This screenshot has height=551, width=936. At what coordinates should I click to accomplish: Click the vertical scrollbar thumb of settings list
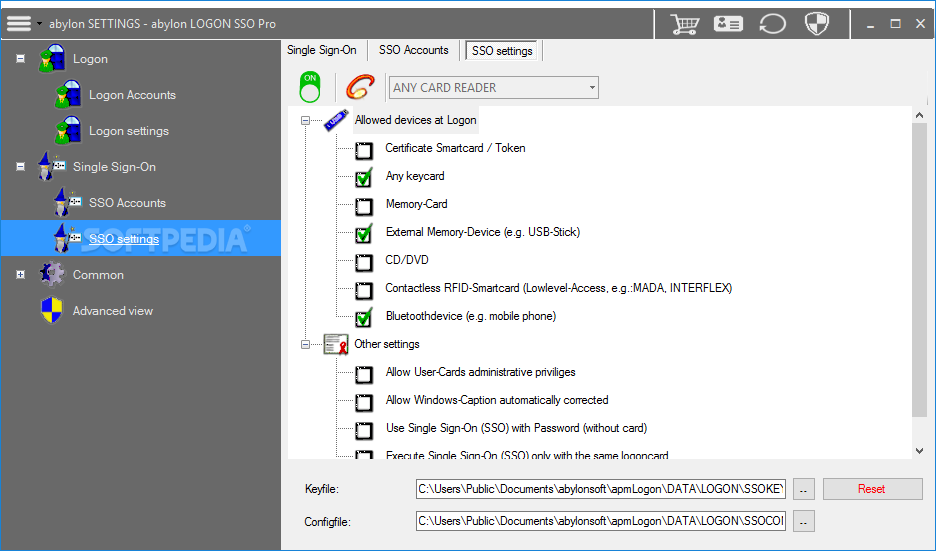tap(919, 270)
